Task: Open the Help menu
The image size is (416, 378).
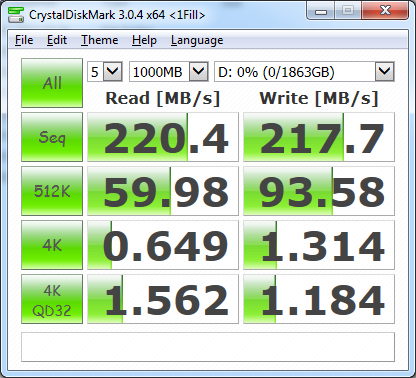Action: point(144,40)
